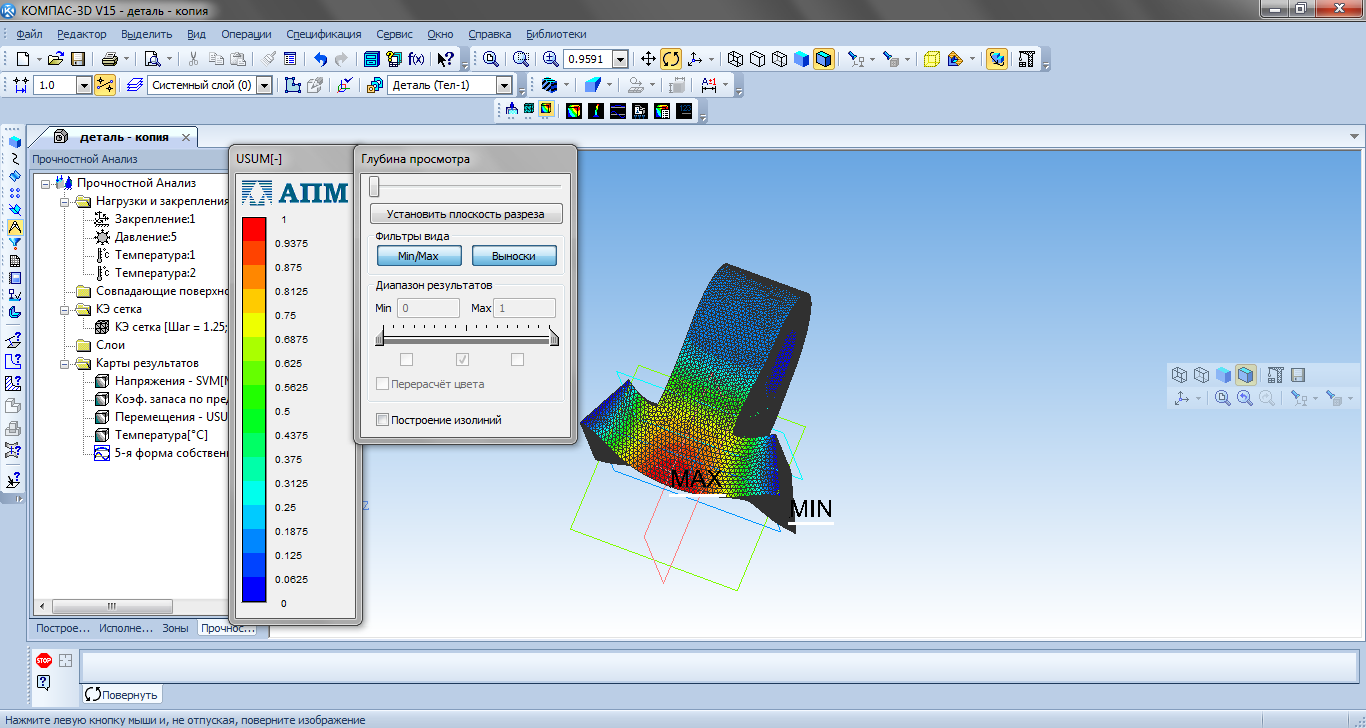Open print preview icon
The width and height of the screenshot is (1366, 728).
[x=152, y=59]
